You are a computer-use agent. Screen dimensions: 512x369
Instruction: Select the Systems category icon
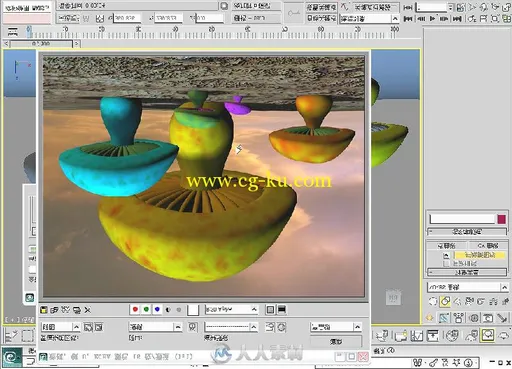505,302
